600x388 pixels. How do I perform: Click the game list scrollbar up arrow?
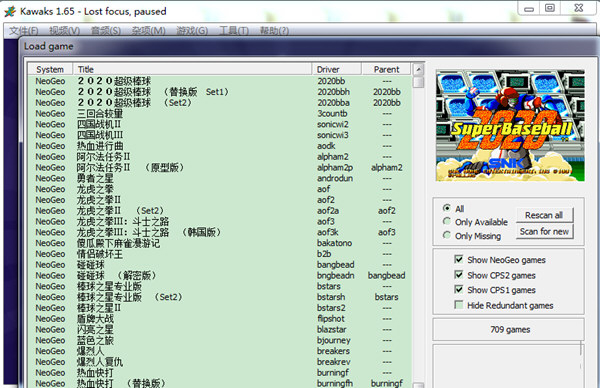[x=419, y=70]
